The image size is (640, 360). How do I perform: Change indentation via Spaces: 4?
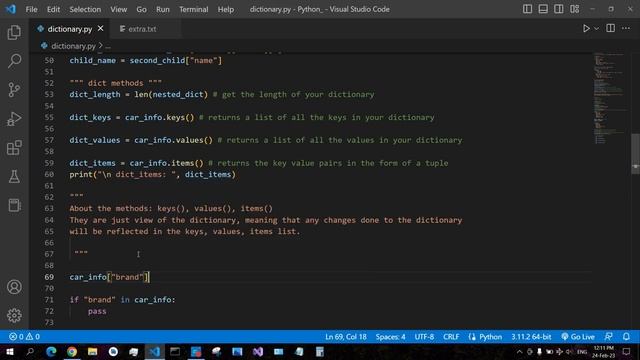pyautogui.click(x=390, y=337)
